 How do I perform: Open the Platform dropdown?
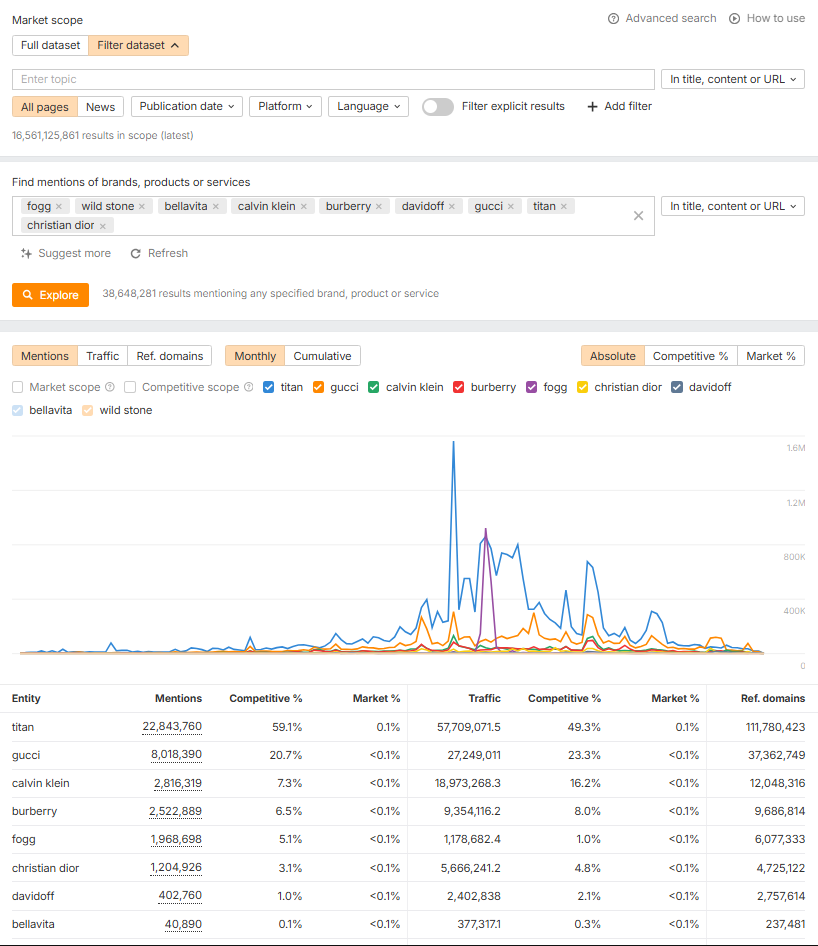point(285,107)
